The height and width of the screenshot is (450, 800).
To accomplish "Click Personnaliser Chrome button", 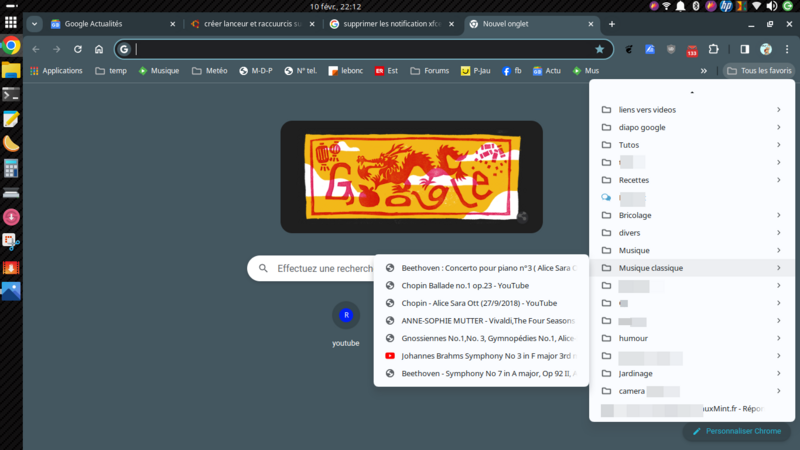I will (x=737, y=431).
